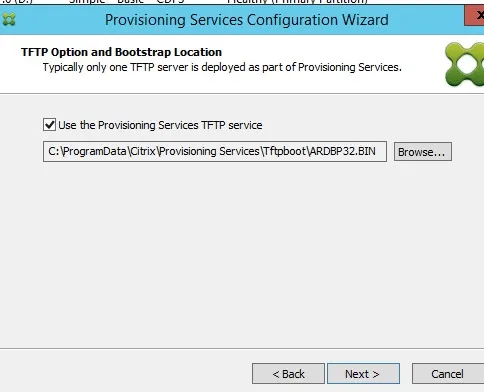Click ARDBP32.BIN at end of path text
This screenshot has height=392, width=484.
click(x=342, y=151)
